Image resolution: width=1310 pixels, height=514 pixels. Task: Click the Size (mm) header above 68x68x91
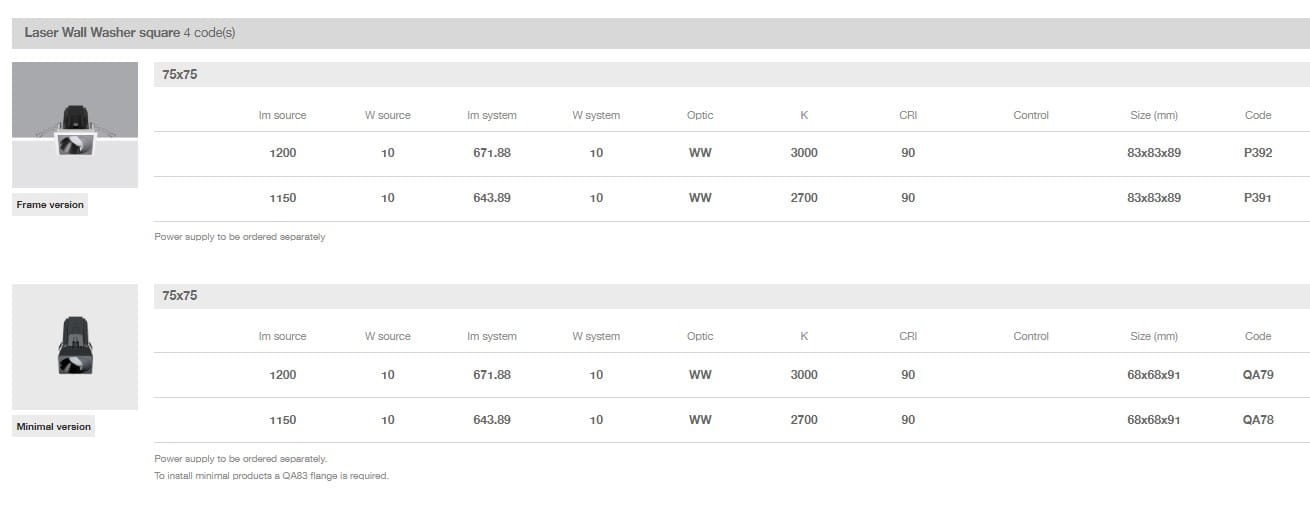[x=1153, y=336]
